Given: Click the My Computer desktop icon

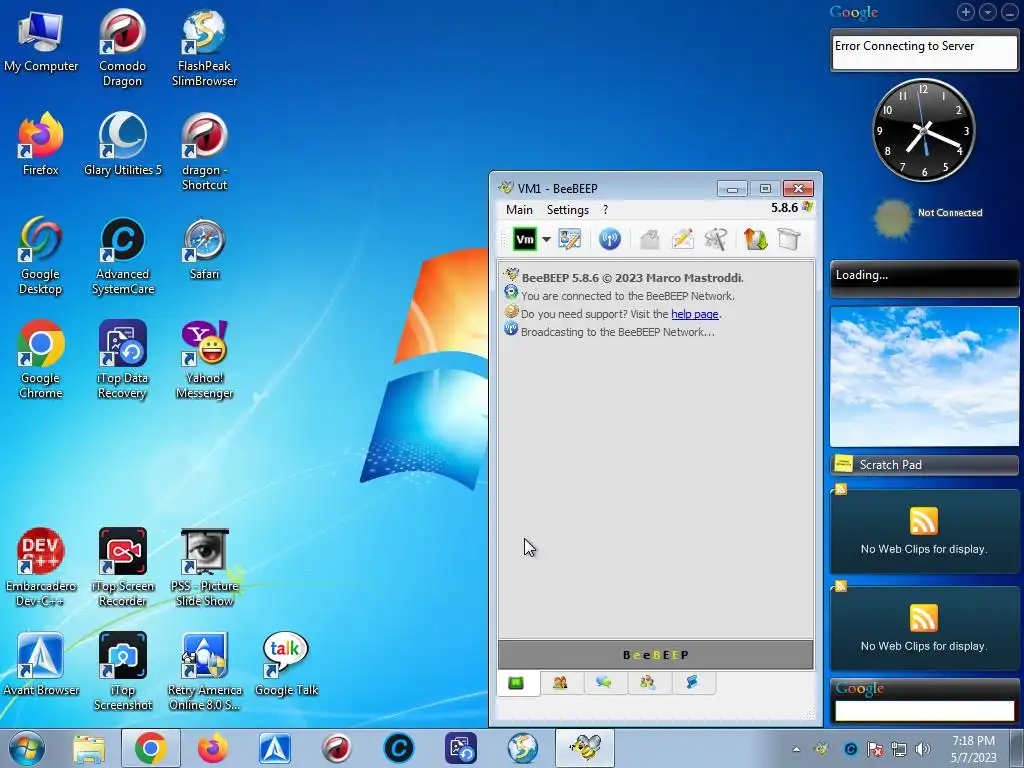Looking at the screenshot, I should pos(40,42).
